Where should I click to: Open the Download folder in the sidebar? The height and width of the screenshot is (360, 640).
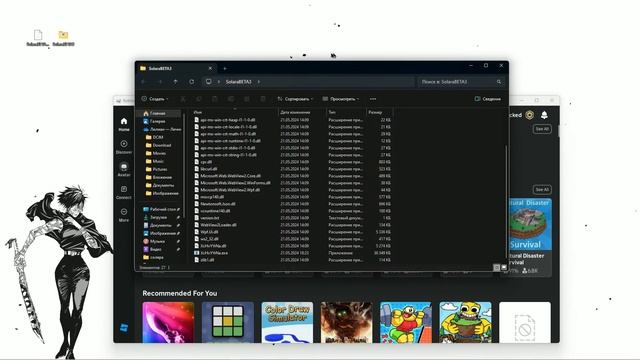161,145
